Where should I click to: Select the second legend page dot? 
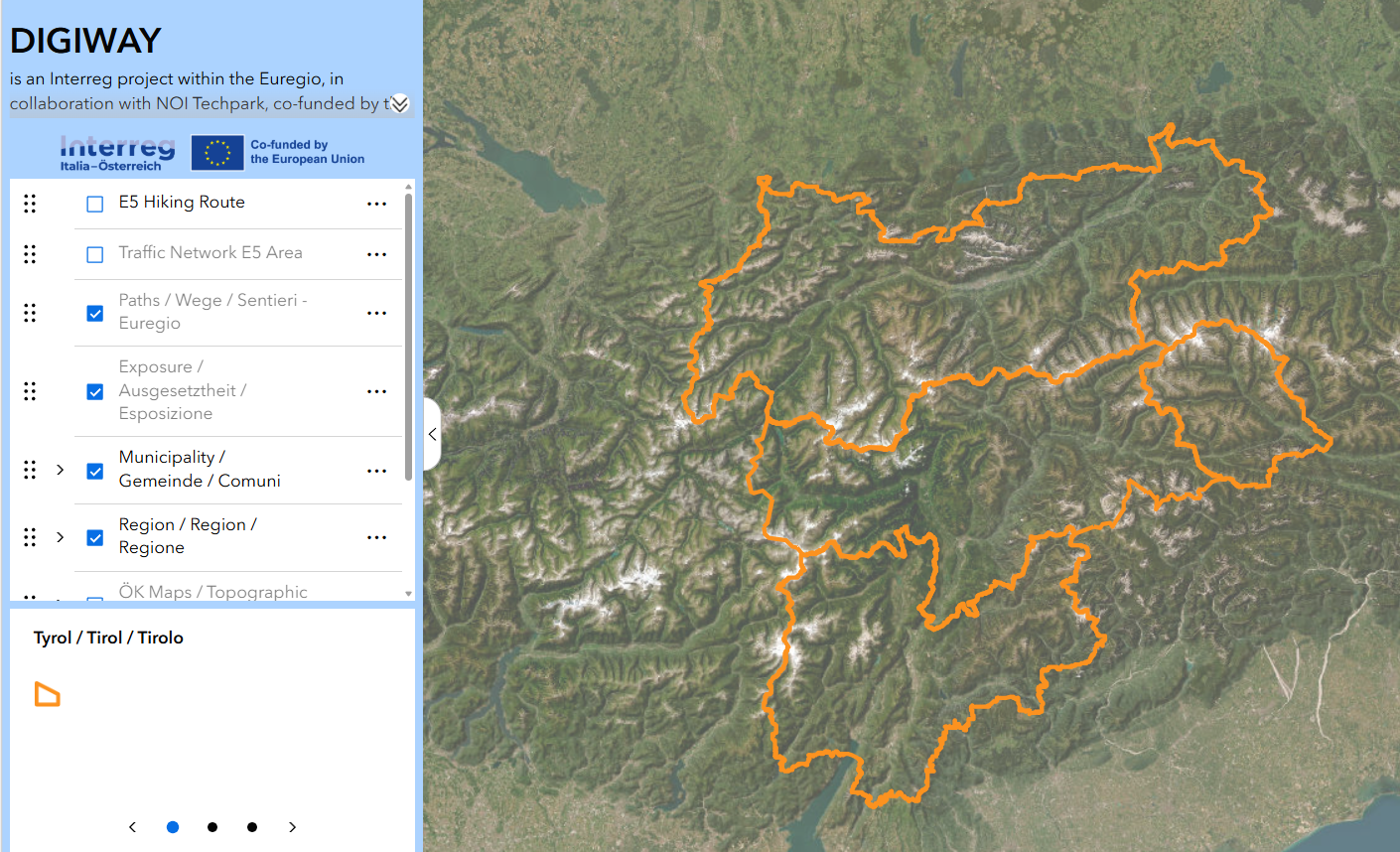[212, 827]
